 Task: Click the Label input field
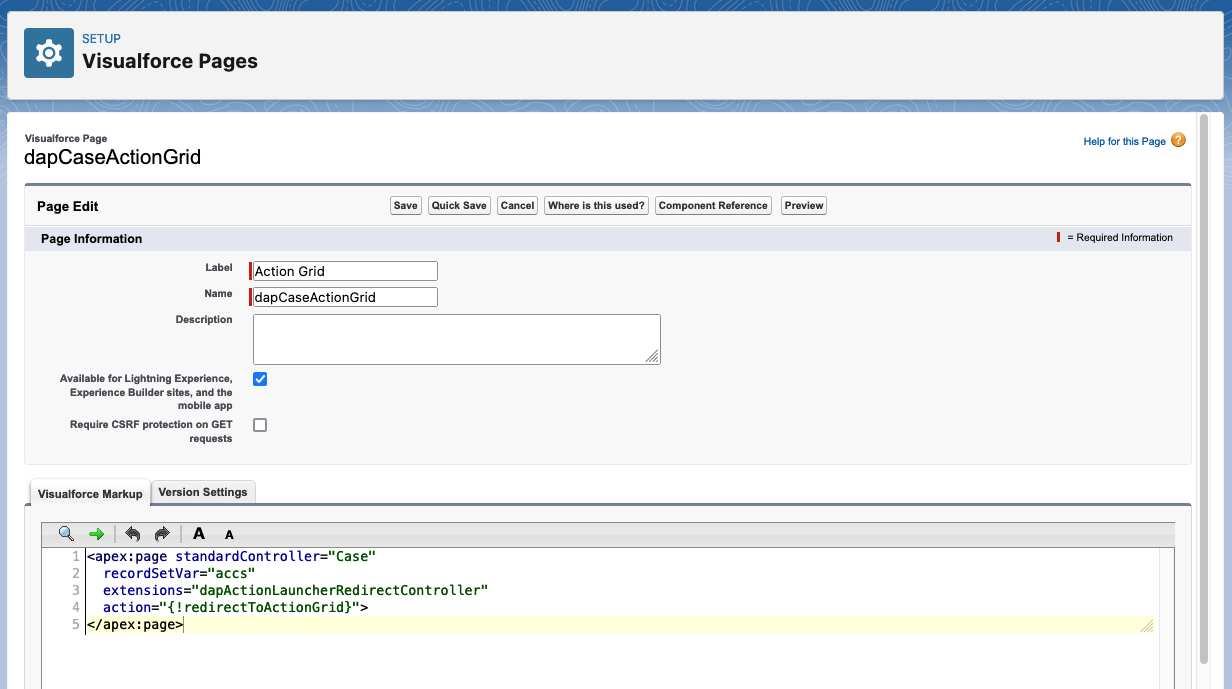tap(345, 271)
